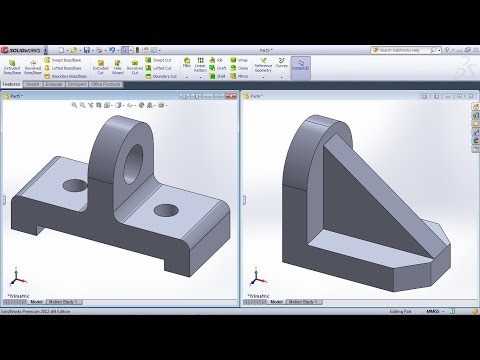Choose Boundary Cut feature
The image size is (480, 360).
[161, 76]
